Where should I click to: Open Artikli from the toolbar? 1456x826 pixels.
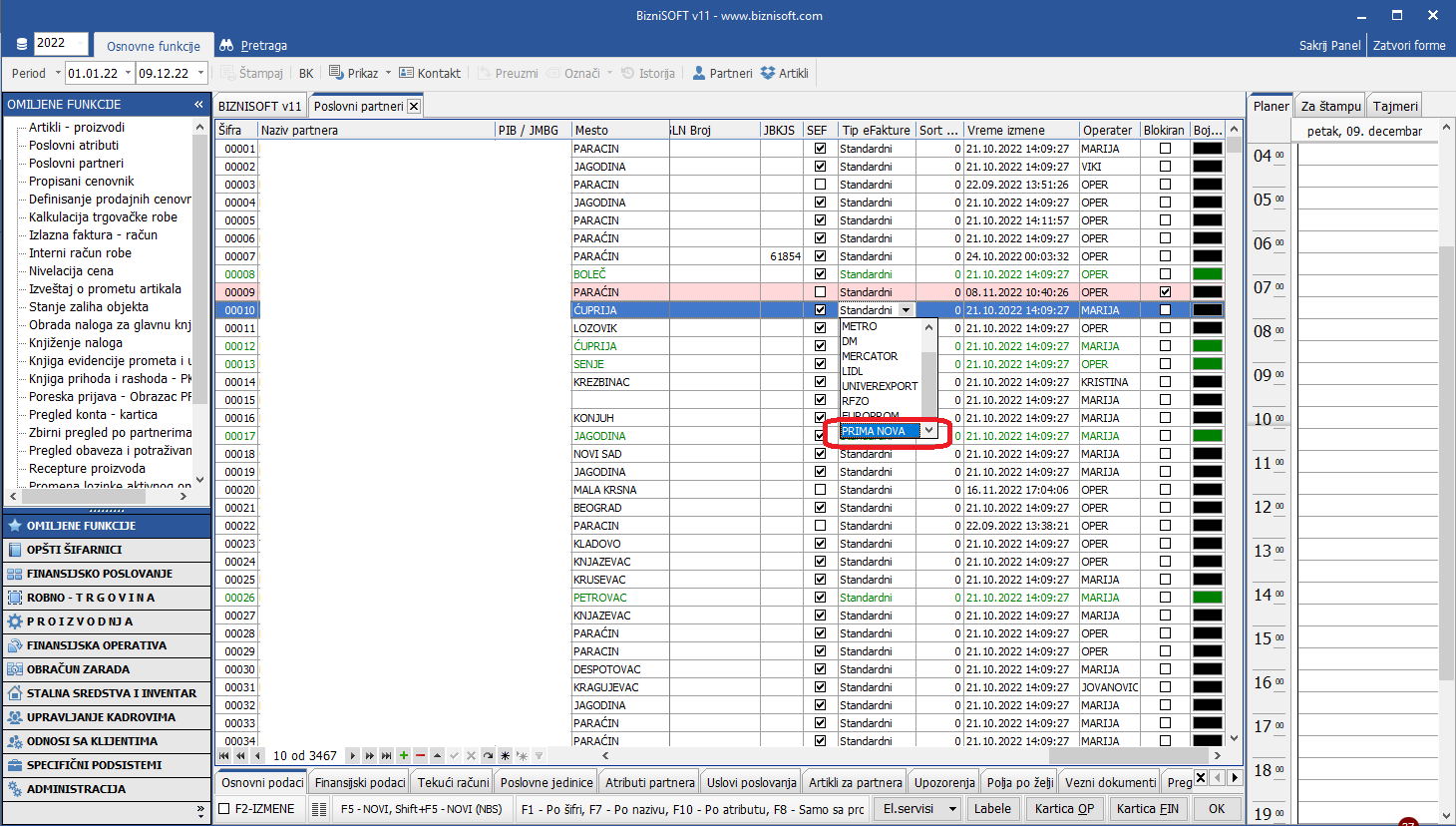[x=784, y=73]
